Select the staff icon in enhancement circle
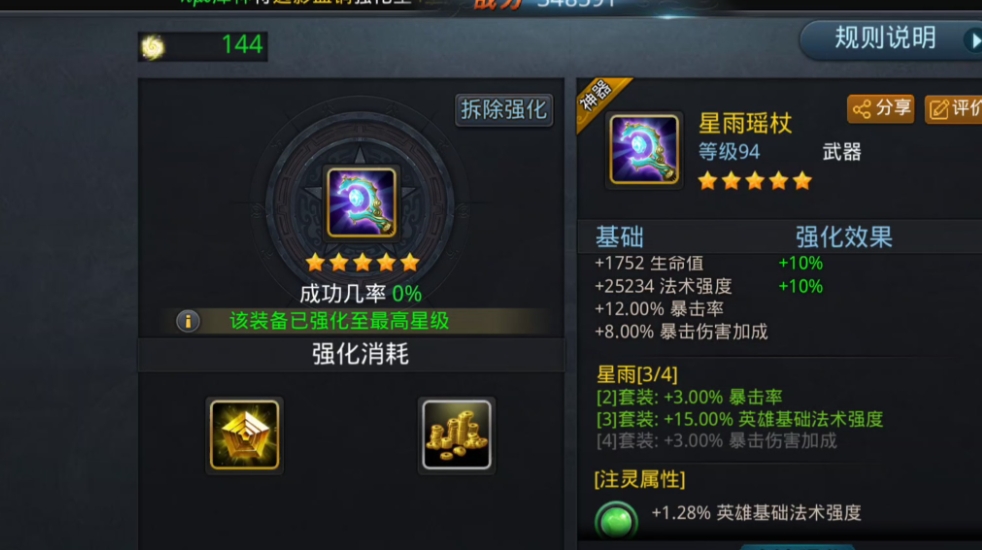This screenshot has height=550, width=982. [361, 202]
